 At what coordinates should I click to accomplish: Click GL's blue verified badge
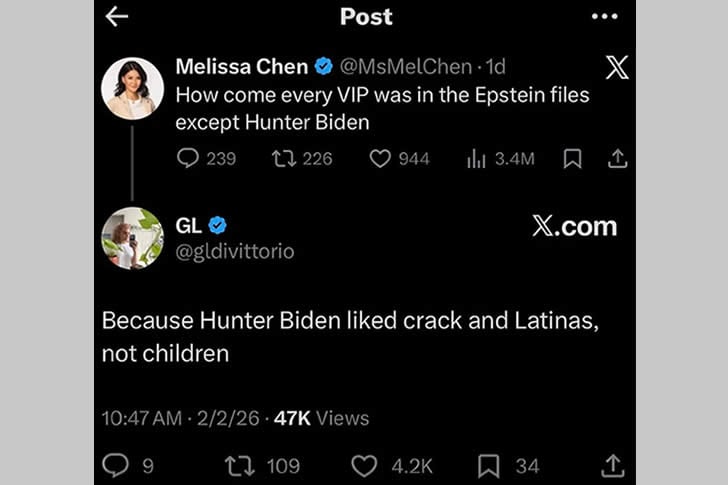(217, 226)
